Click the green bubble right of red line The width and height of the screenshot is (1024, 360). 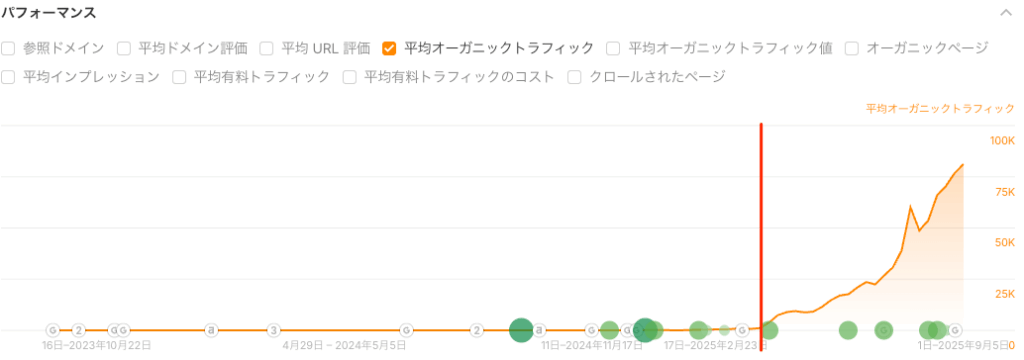click(x=769, y=330)
